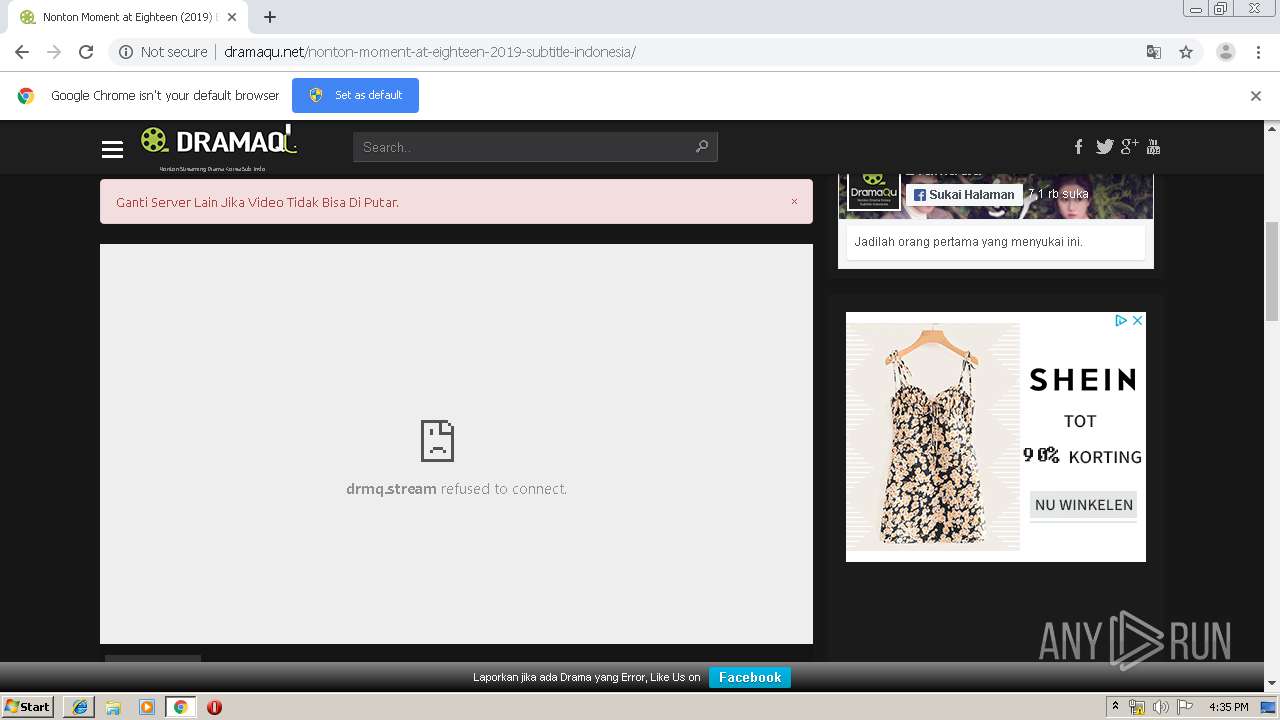The height and width of the screenshot is (720, 1280).
Task: Click the drmq.stream refused to connect message
Action: click(x=456, y=489)
